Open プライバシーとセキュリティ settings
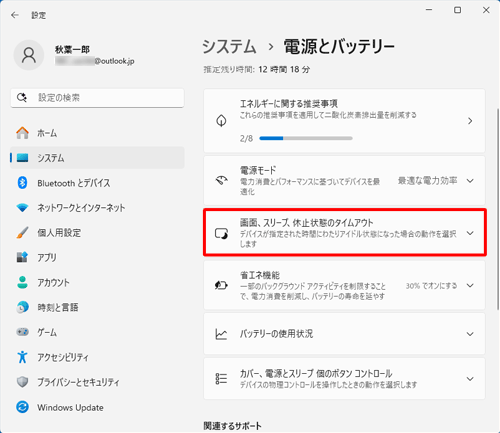 97,382
